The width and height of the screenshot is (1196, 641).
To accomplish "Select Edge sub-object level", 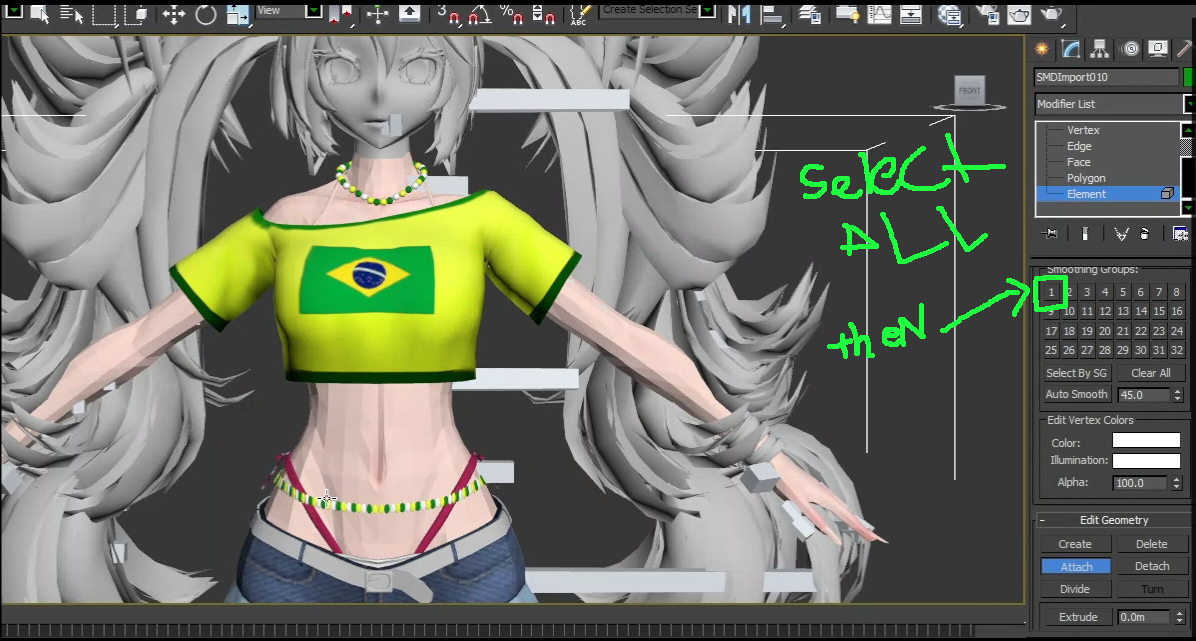I will 1079,147.
